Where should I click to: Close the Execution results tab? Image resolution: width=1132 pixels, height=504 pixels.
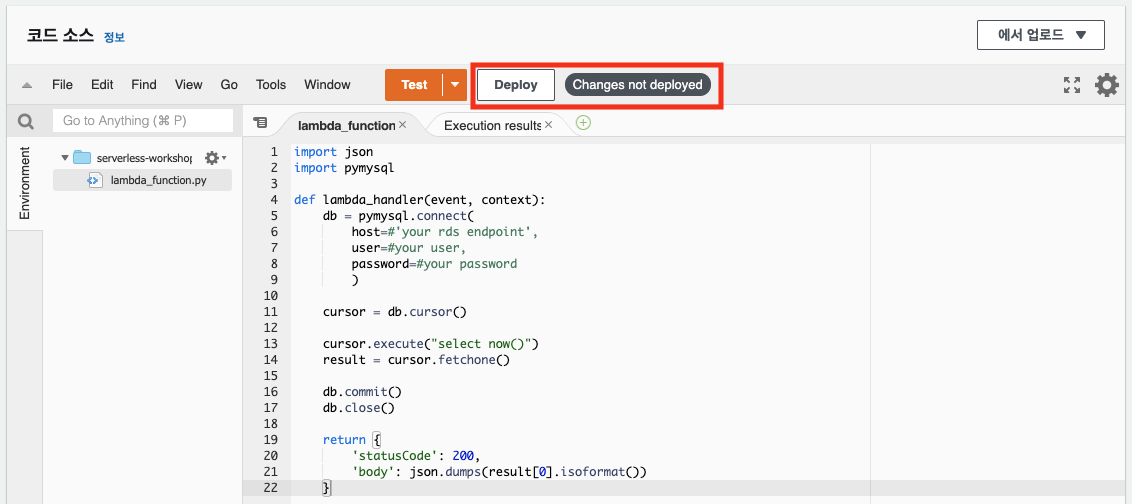pyautogui.click(x=548, y=125)
